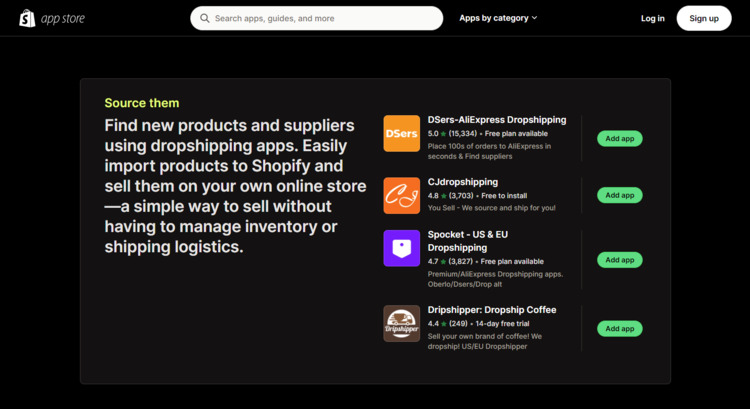The image size is (750, 409).
Task: Expand the Apps by category menu
Action: coord(498,18)
